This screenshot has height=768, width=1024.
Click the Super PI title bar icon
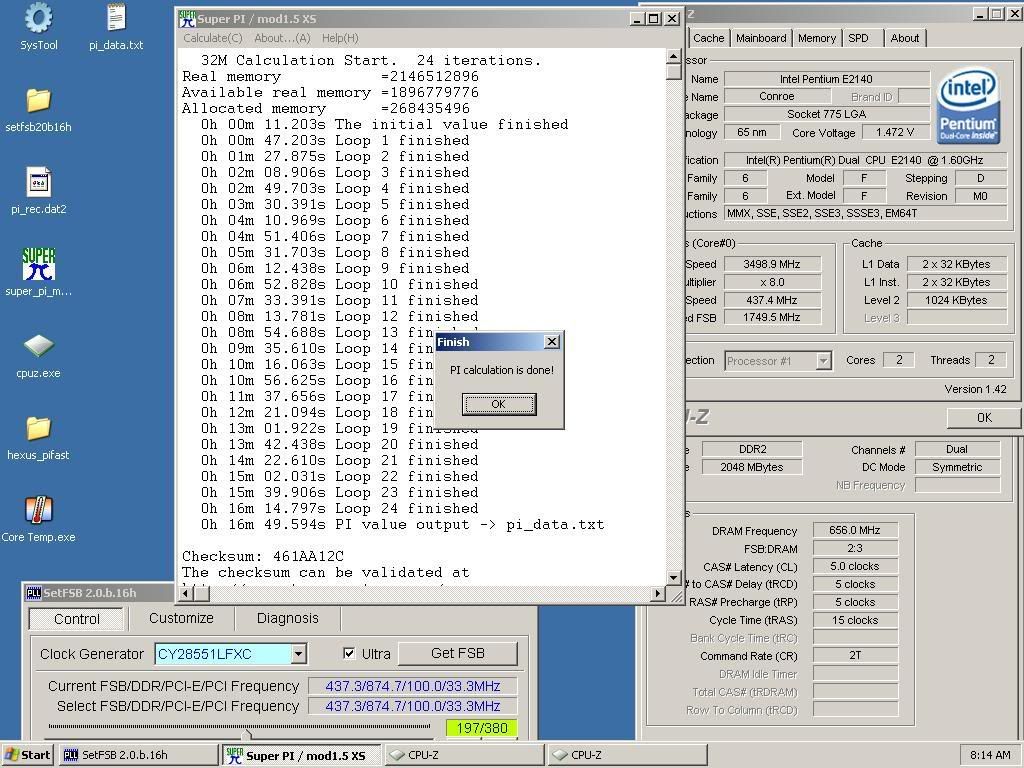pyautogui.click(x=187, y=19)
